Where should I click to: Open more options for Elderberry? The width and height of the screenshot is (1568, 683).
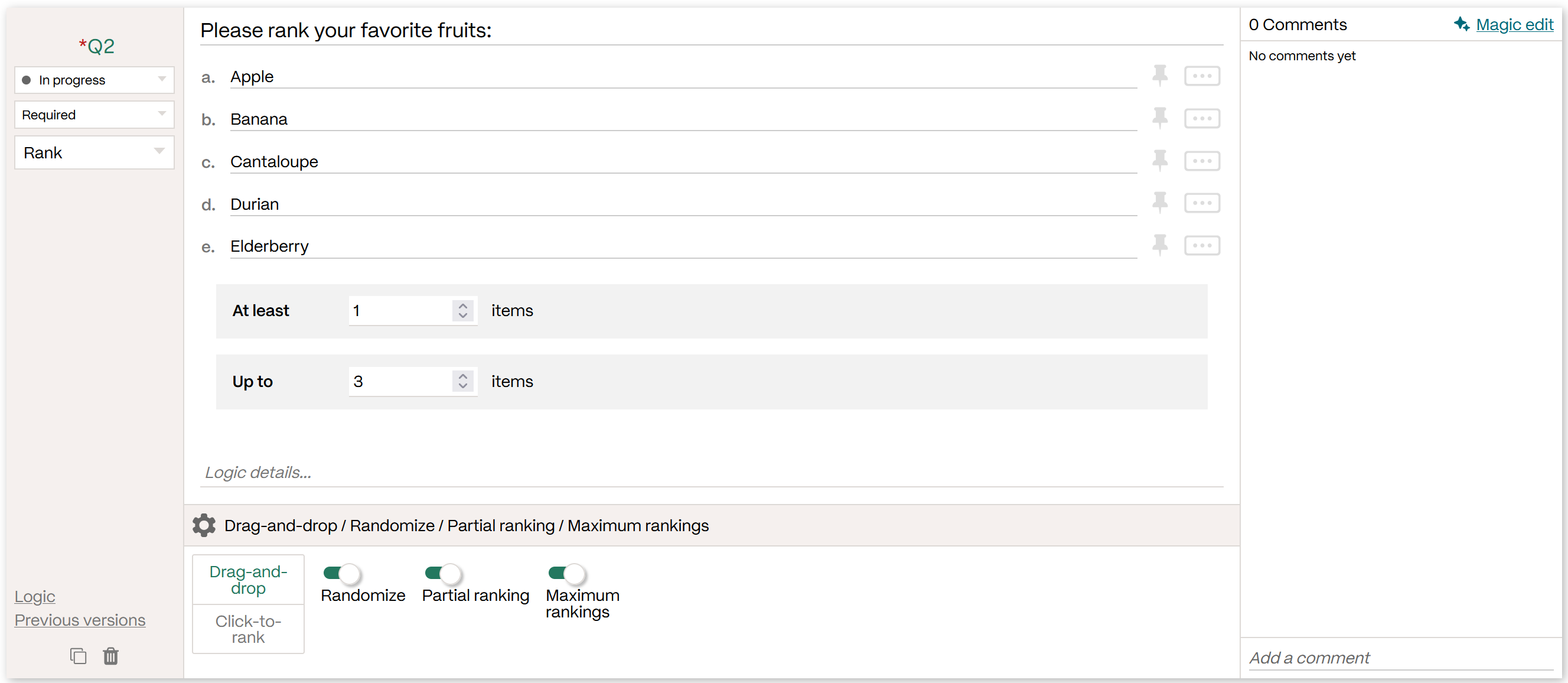point(1202,245)
